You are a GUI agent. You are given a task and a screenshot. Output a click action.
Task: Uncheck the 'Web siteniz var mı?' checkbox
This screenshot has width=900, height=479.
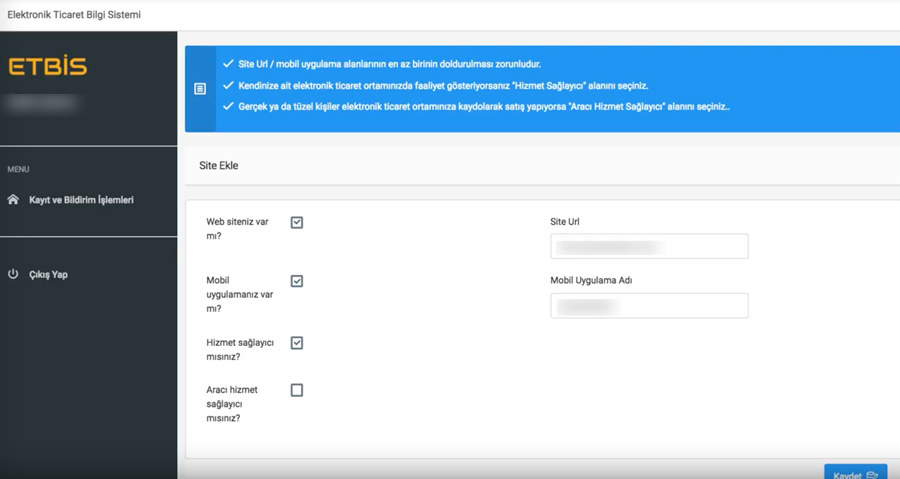click(297, 223)
